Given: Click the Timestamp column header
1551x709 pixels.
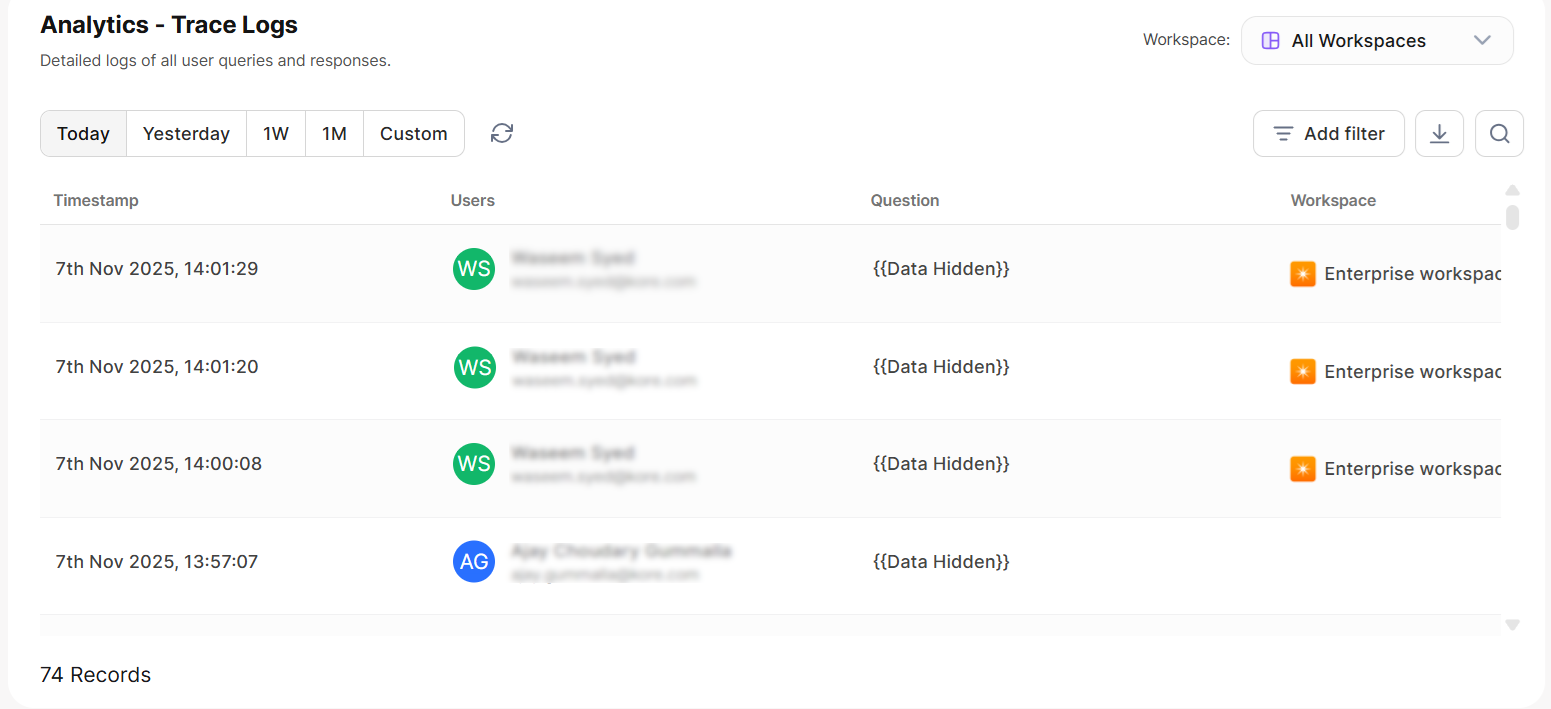Looking at the screenshot, I should coord(96,200).
